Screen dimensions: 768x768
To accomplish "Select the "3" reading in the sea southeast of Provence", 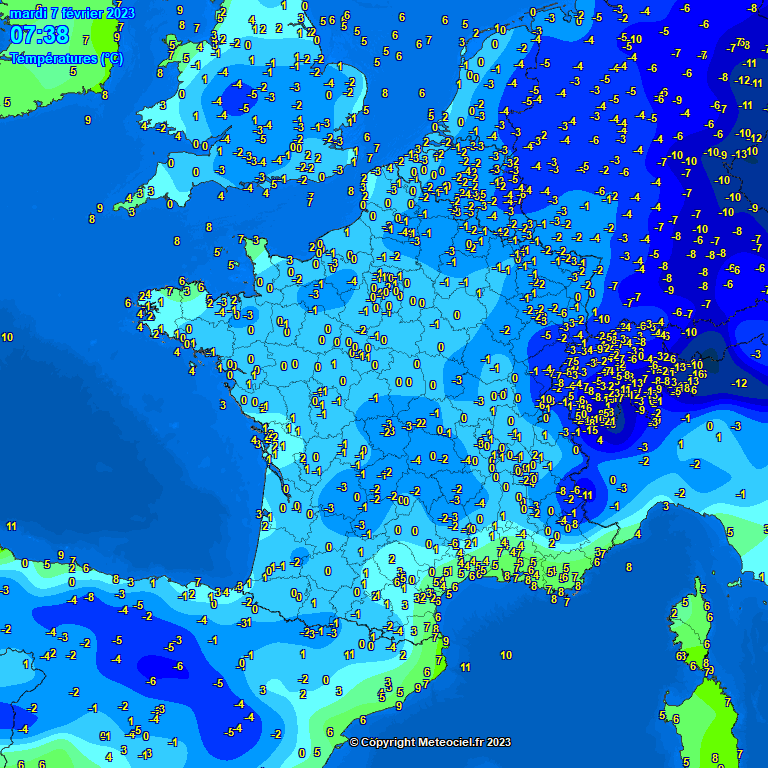I will pyautogui.click(x=665, y=507).
